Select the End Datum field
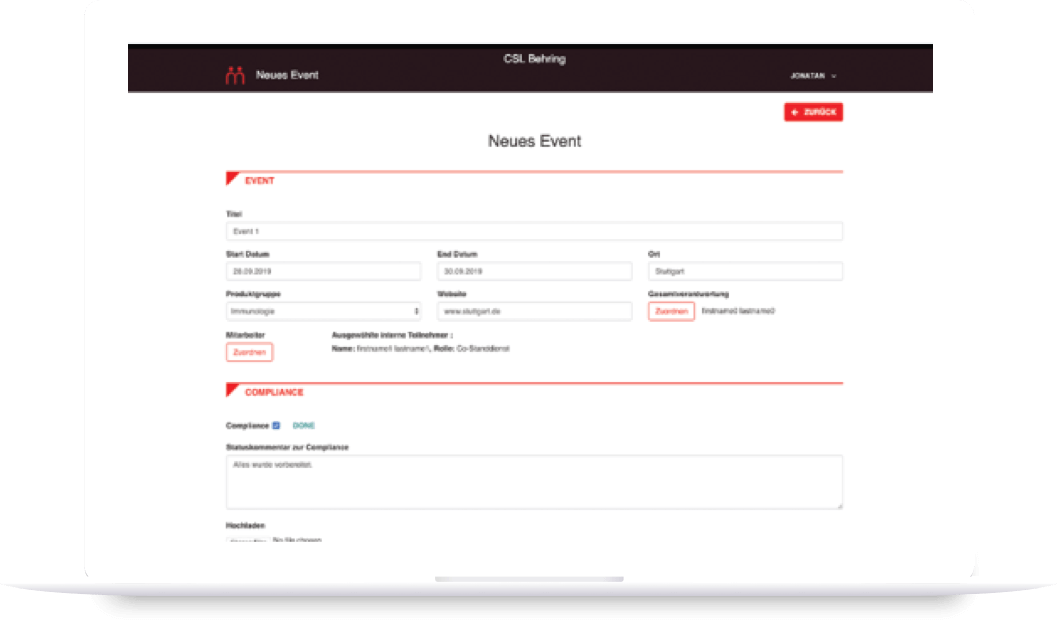This screenshot has height=630, width=1057. pos(534,272)
